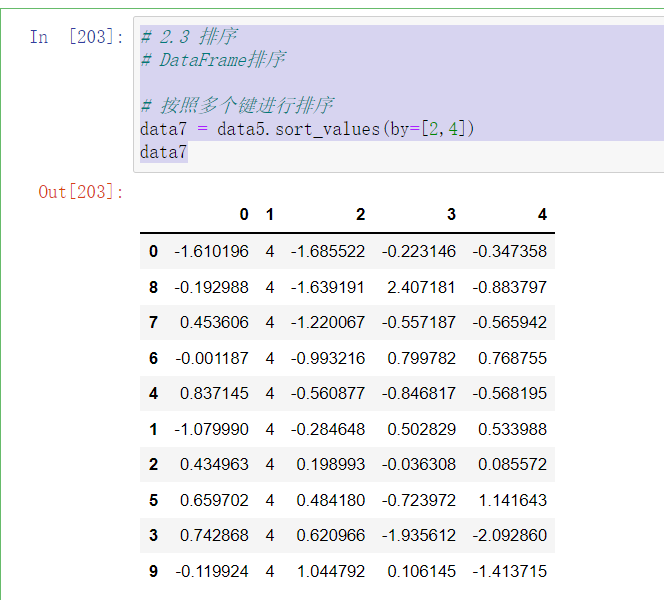
Task: Click the cell value 1.141643
Action: (x=512, y=500)
